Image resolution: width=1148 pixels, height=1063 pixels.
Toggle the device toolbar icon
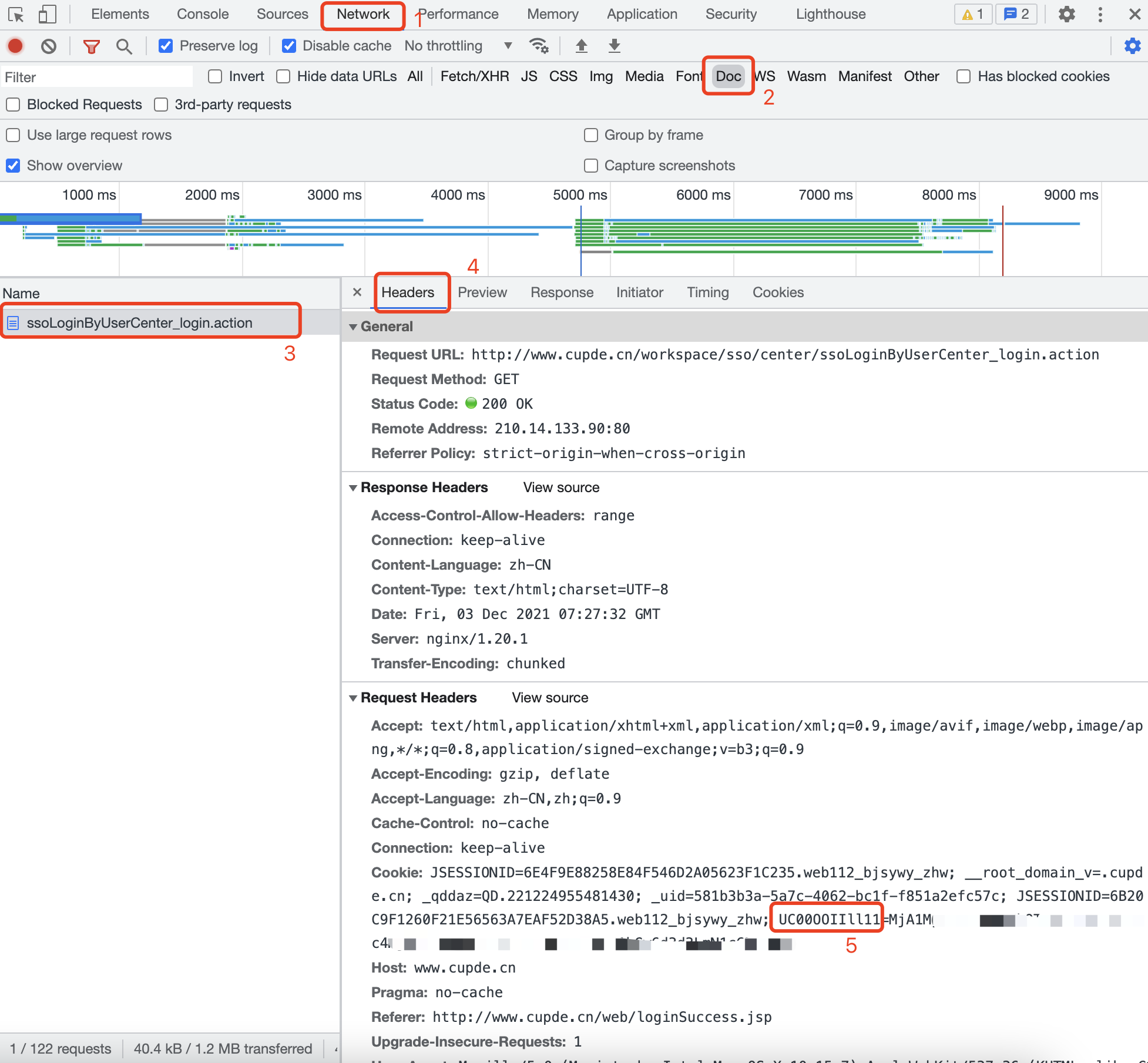coord(47,14)
